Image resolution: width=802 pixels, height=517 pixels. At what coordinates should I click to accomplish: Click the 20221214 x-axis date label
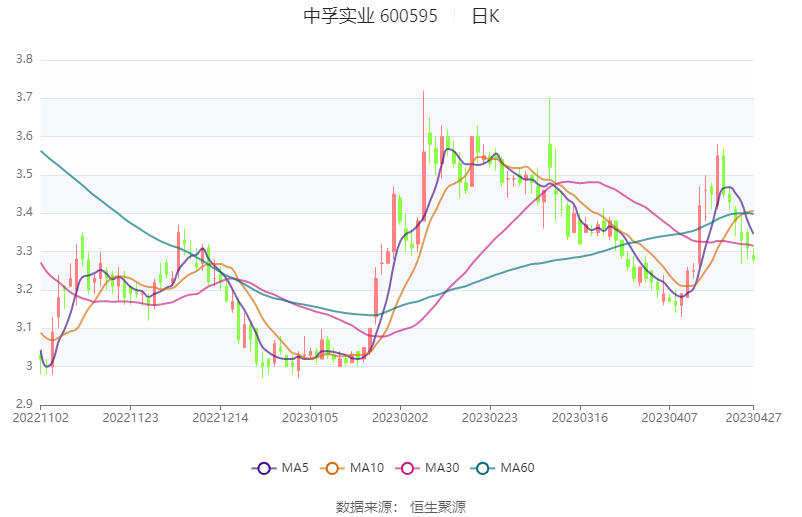tap(220, 416)
